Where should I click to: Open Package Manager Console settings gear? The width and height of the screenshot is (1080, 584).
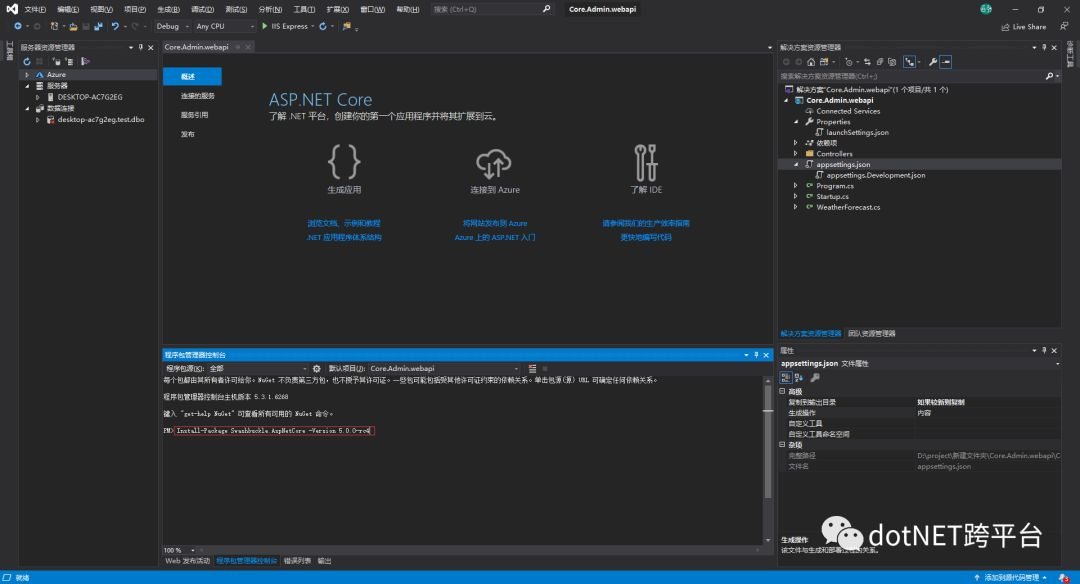pyautogui.click(x=317, y=368)
